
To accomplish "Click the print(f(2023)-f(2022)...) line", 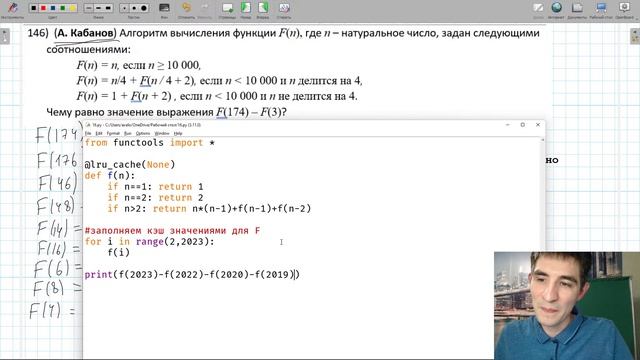I will (x=192, y=275).
